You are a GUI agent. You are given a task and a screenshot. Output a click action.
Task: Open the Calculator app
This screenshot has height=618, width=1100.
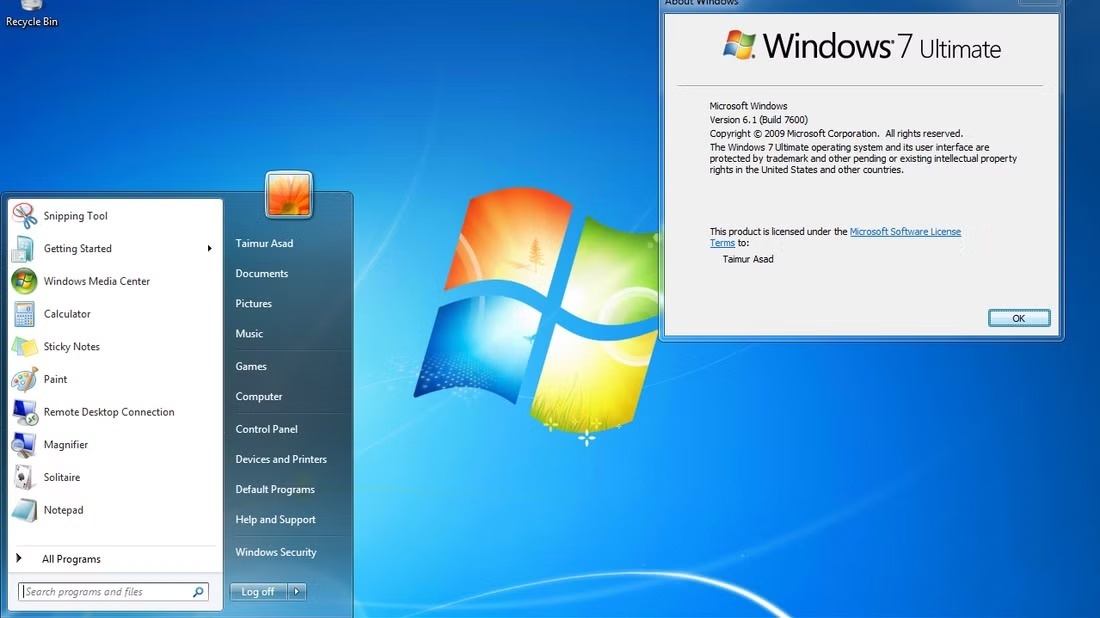67,313
